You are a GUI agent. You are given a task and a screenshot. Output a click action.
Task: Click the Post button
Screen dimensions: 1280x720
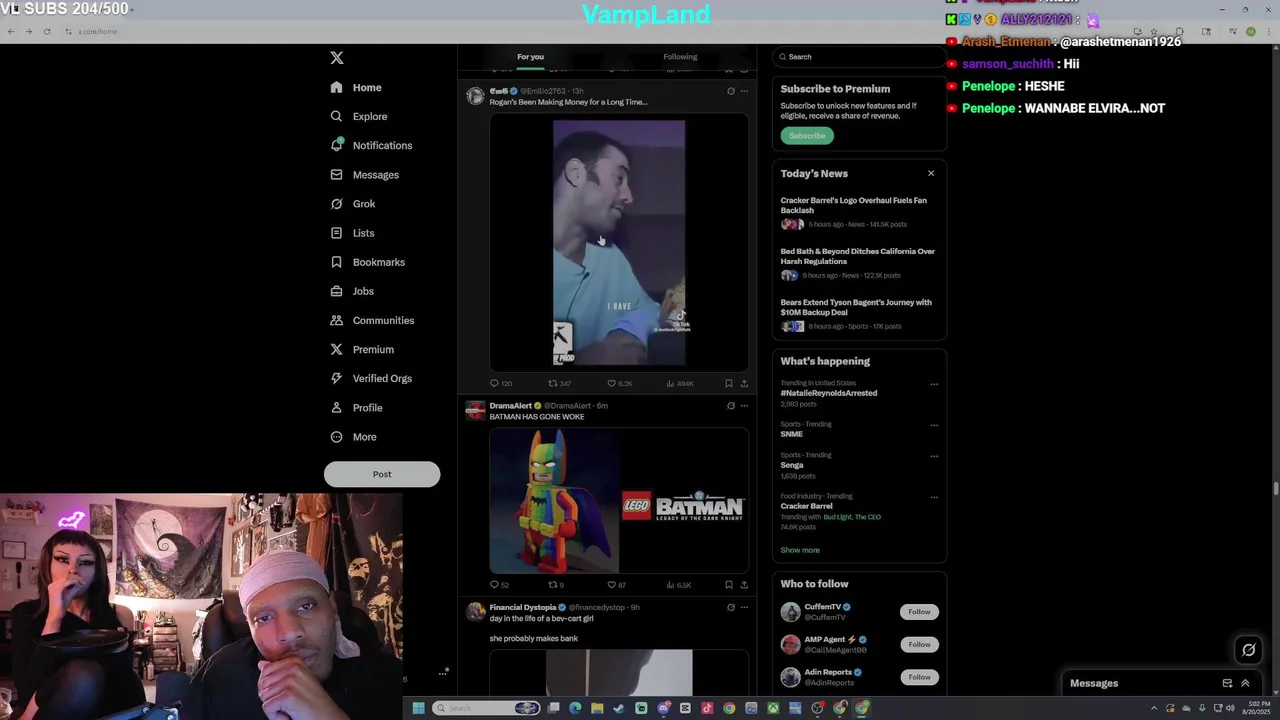tap(382, 474)
